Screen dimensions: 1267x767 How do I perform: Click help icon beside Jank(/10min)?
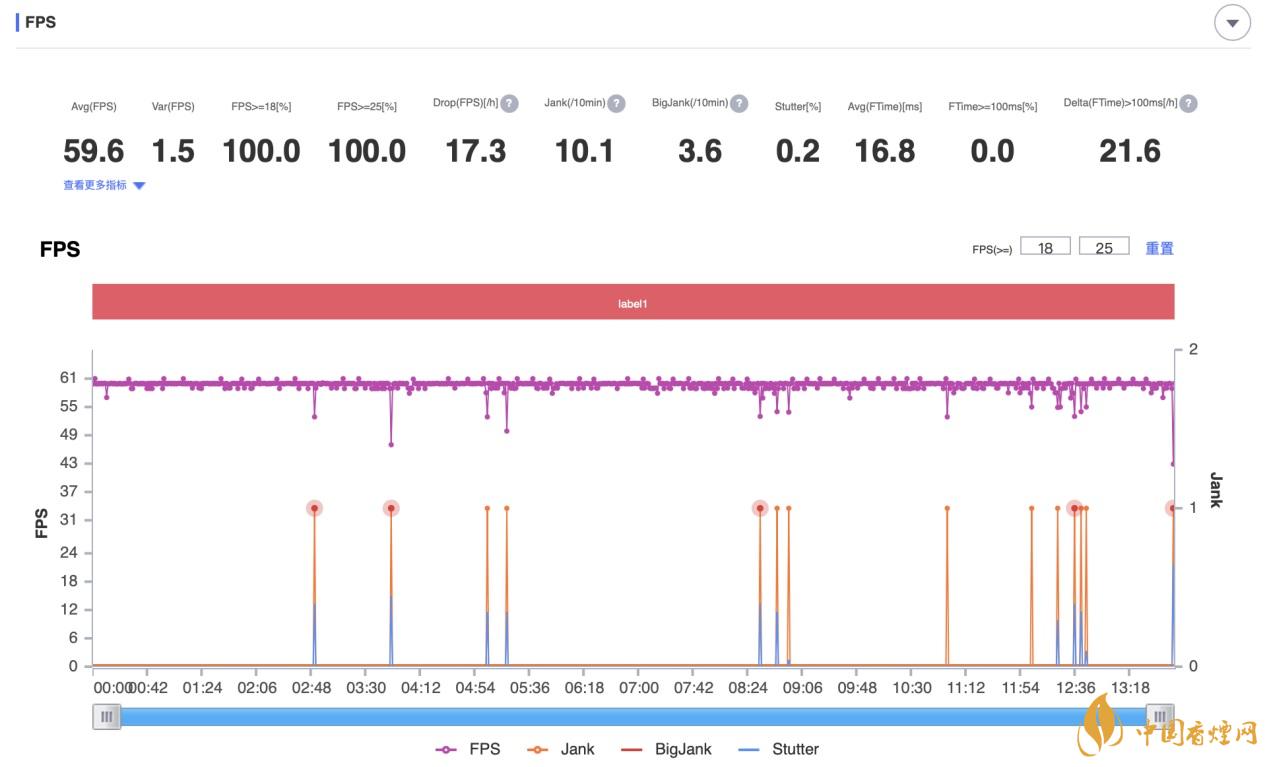(x=616, y=103)
